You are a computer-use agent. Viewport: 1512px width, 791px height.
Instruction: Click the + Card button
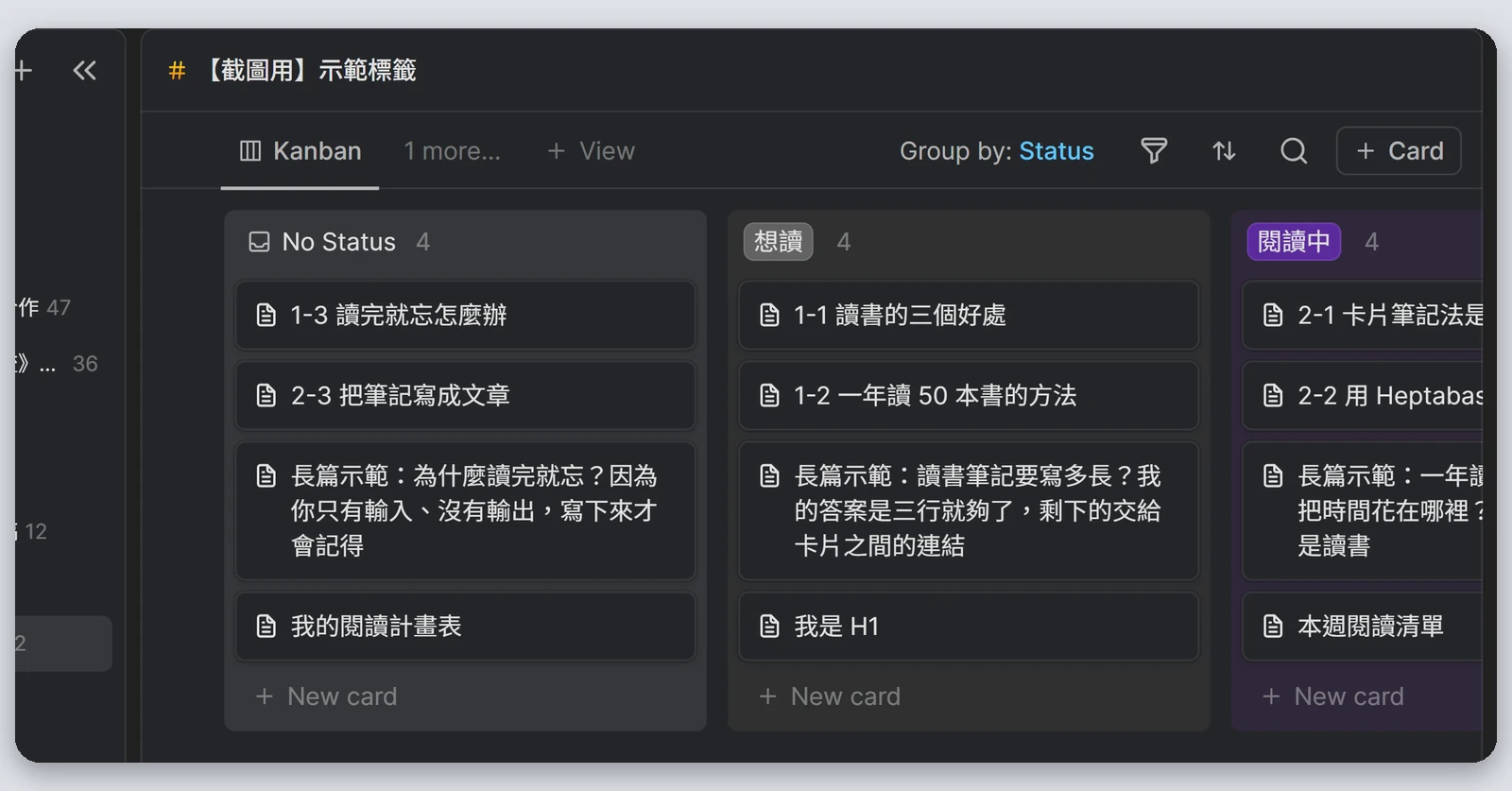1399,151
